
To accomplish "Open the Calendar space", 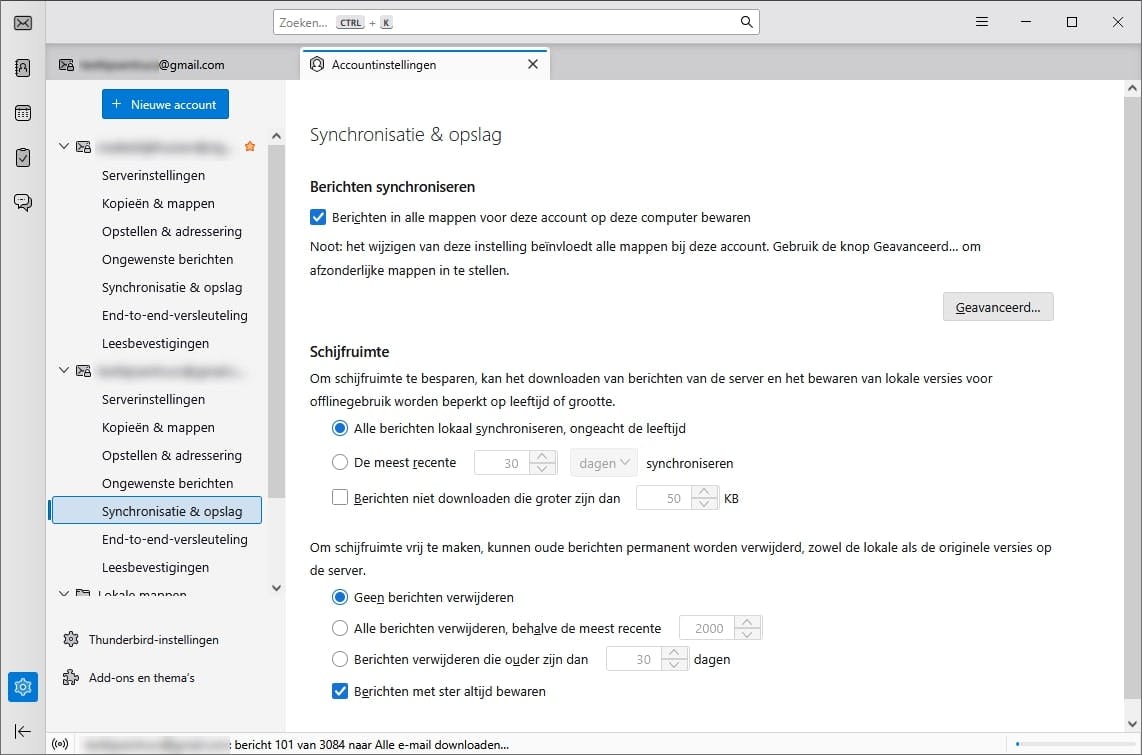I will pyautogui.click(x=22, y=112).
